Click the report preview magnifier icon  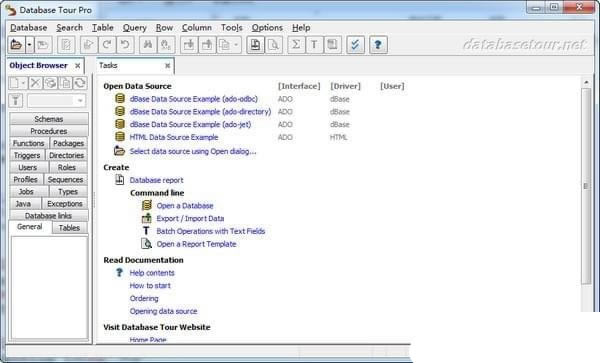(x=274, y=45)
